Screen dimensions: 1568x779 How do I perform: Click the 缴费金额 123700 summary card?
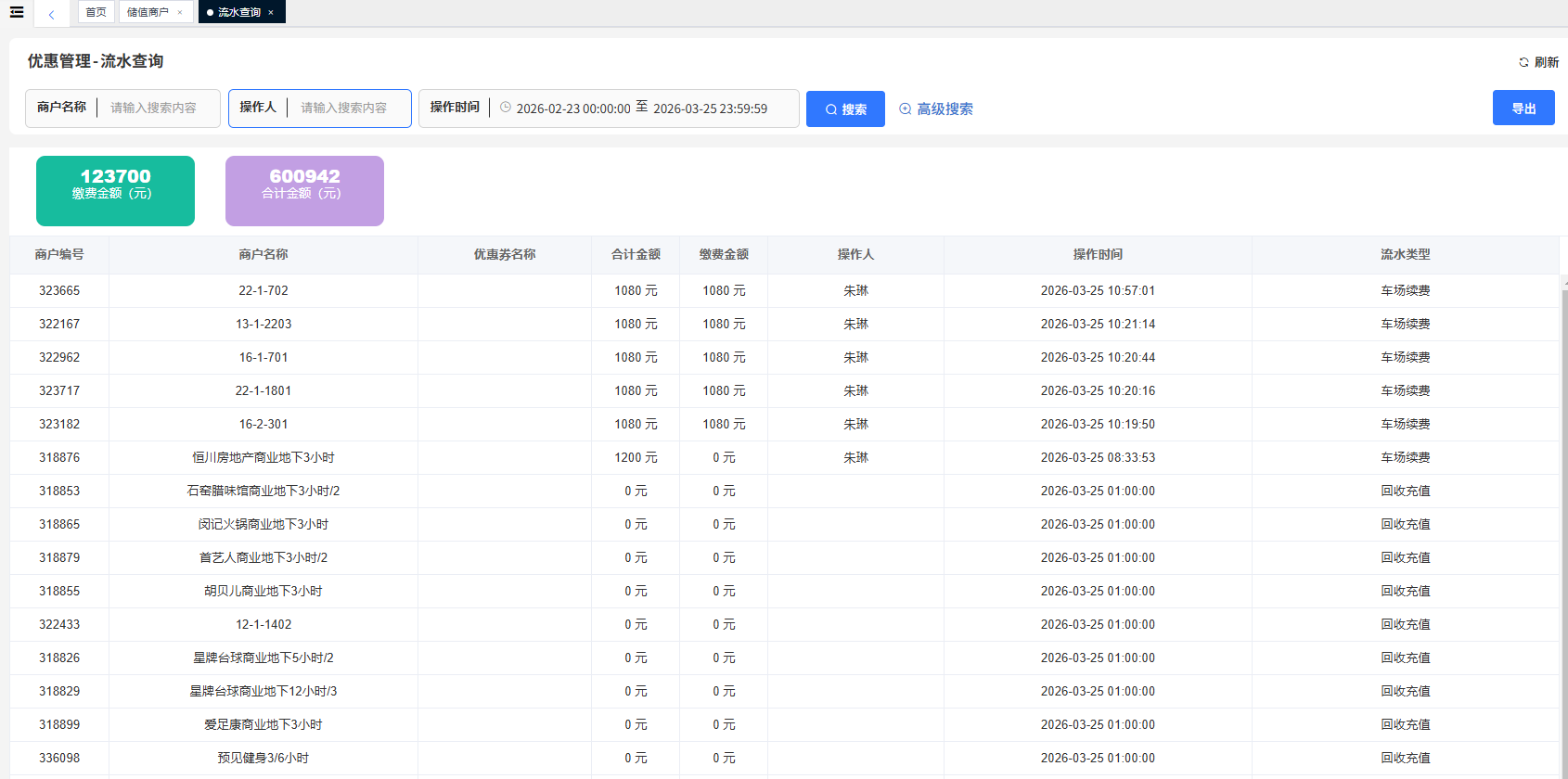coord(115,191)
